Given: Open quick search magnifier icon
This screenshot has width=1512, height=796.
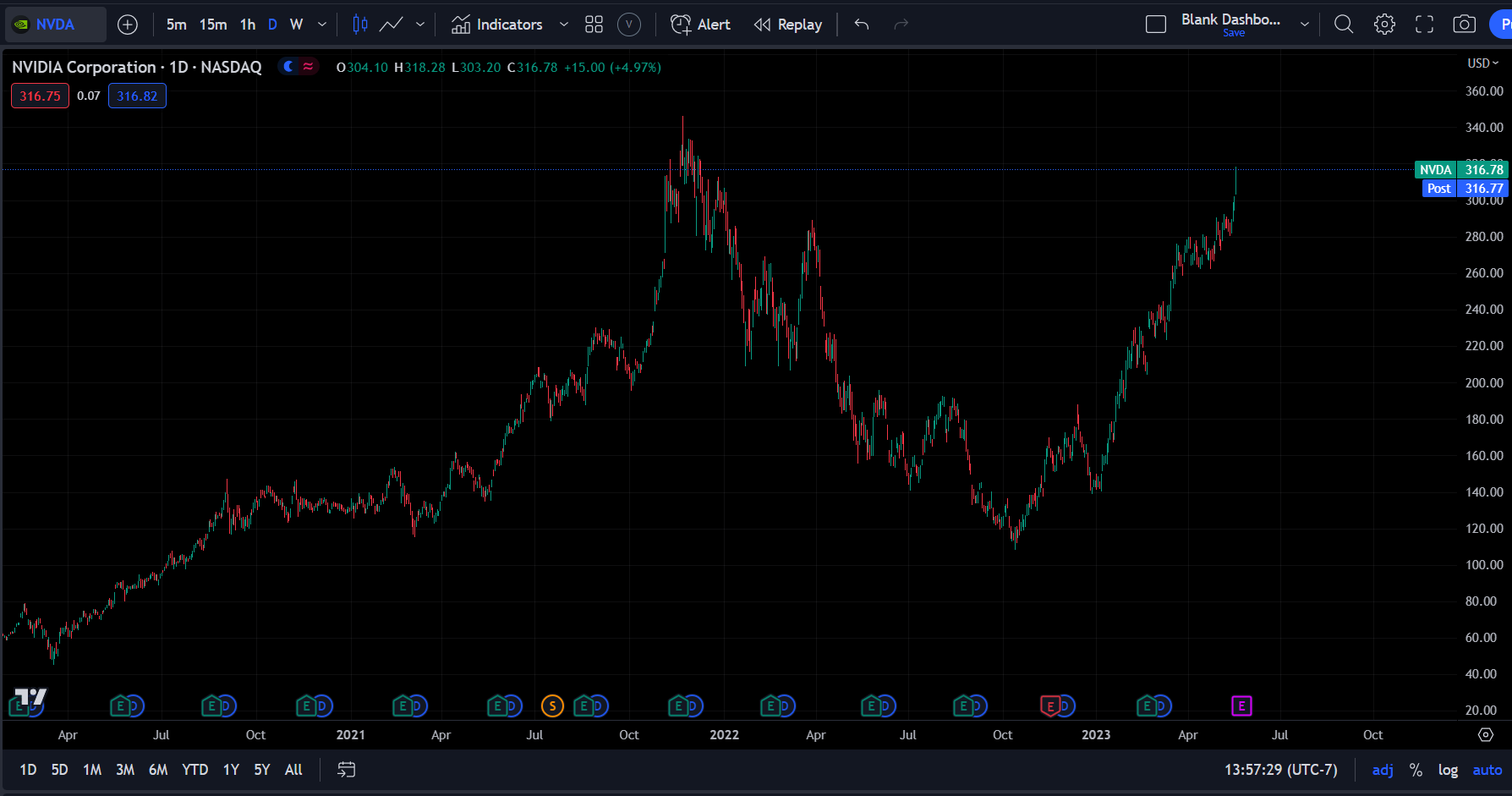Looking at the screenshot, I should pyautogui.click(x=1344, y=25).
